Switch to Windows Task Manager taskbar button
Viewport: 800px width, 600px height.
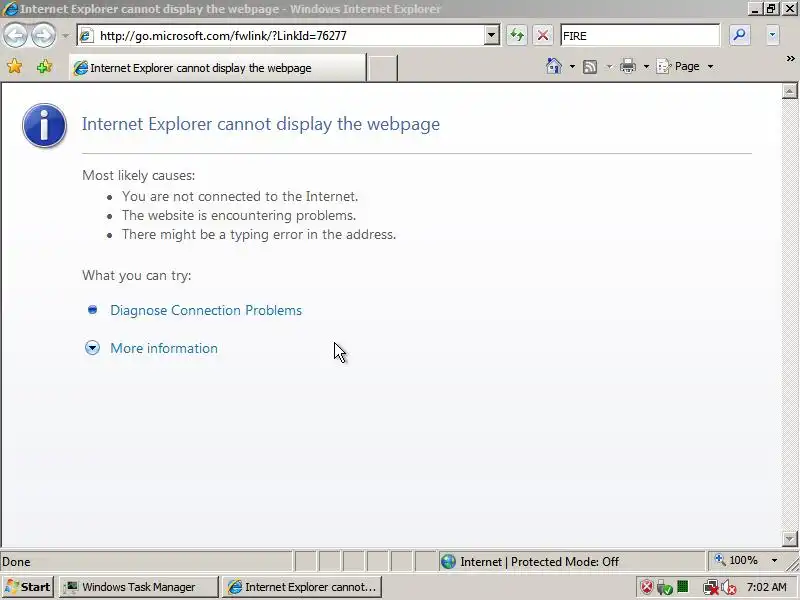coord(138,587)
